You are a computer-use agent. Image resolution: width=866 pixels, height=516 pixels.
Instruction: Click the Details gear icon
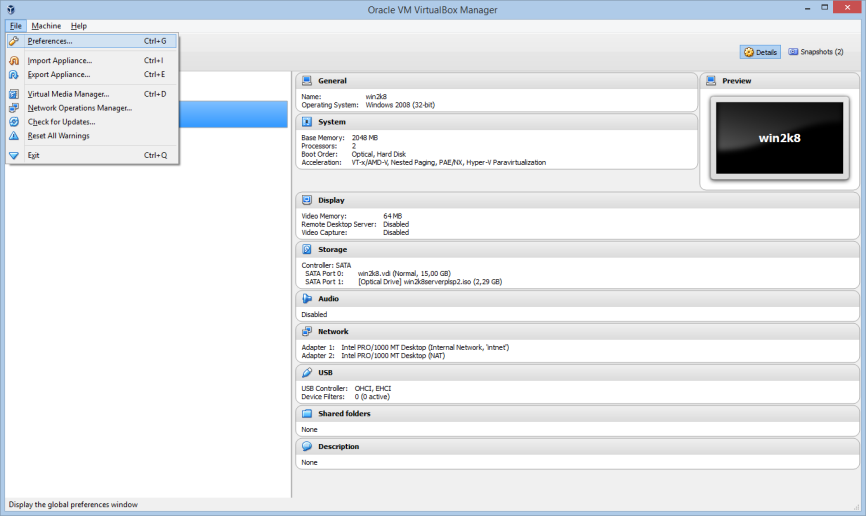(x=749, y=52)
